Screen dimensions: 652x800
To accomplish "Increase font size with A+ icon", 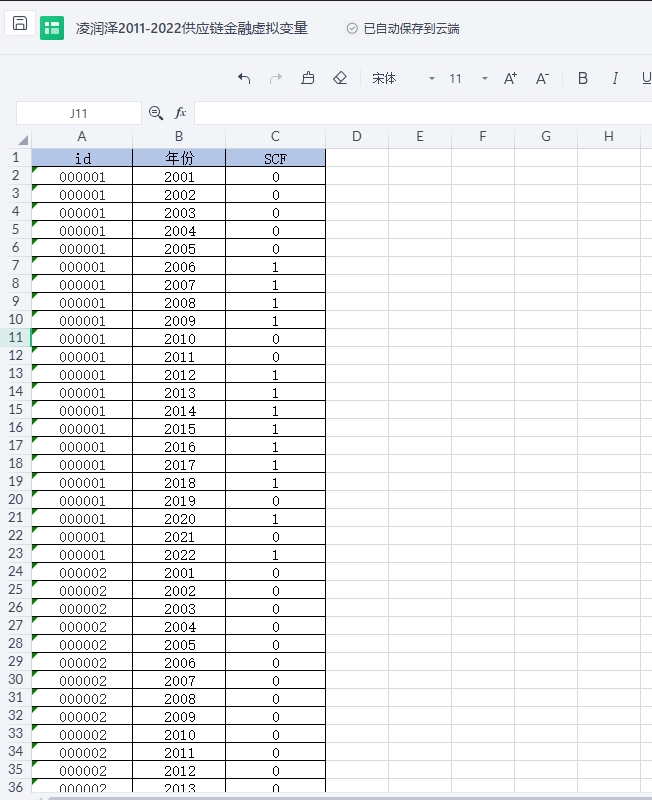I will coord(510,79).
